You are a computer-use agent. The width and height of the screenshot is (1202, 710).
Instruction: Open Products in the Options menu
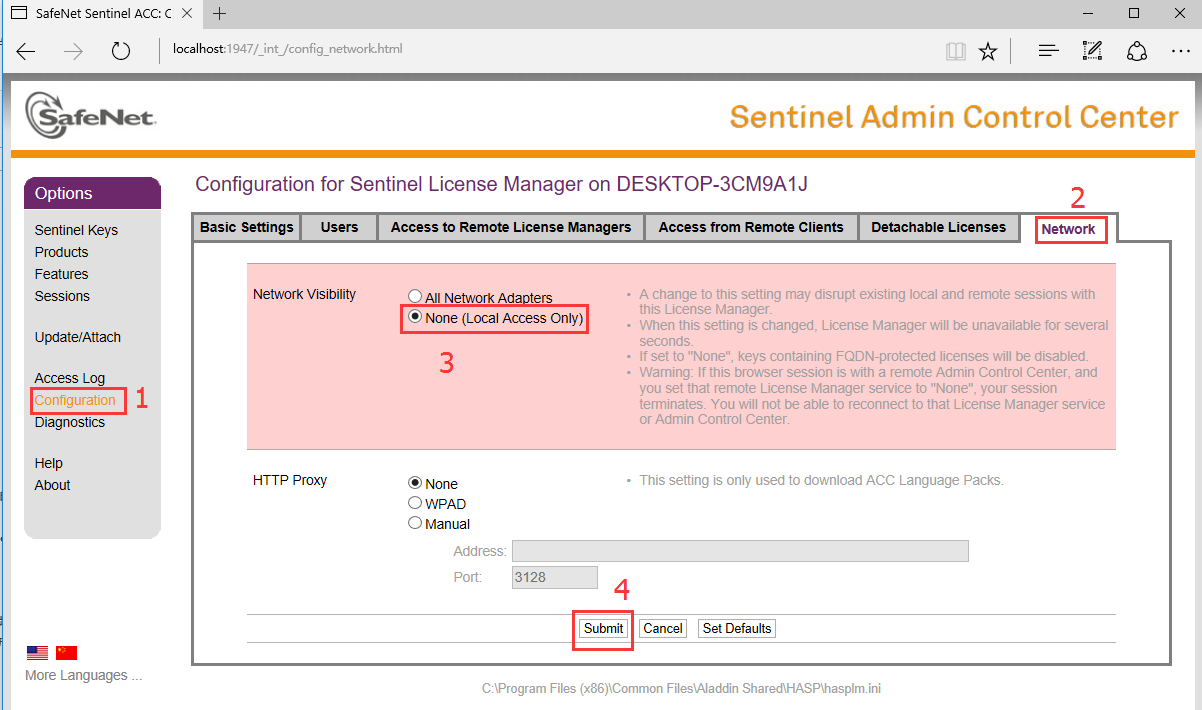click(x=61, y=252)
